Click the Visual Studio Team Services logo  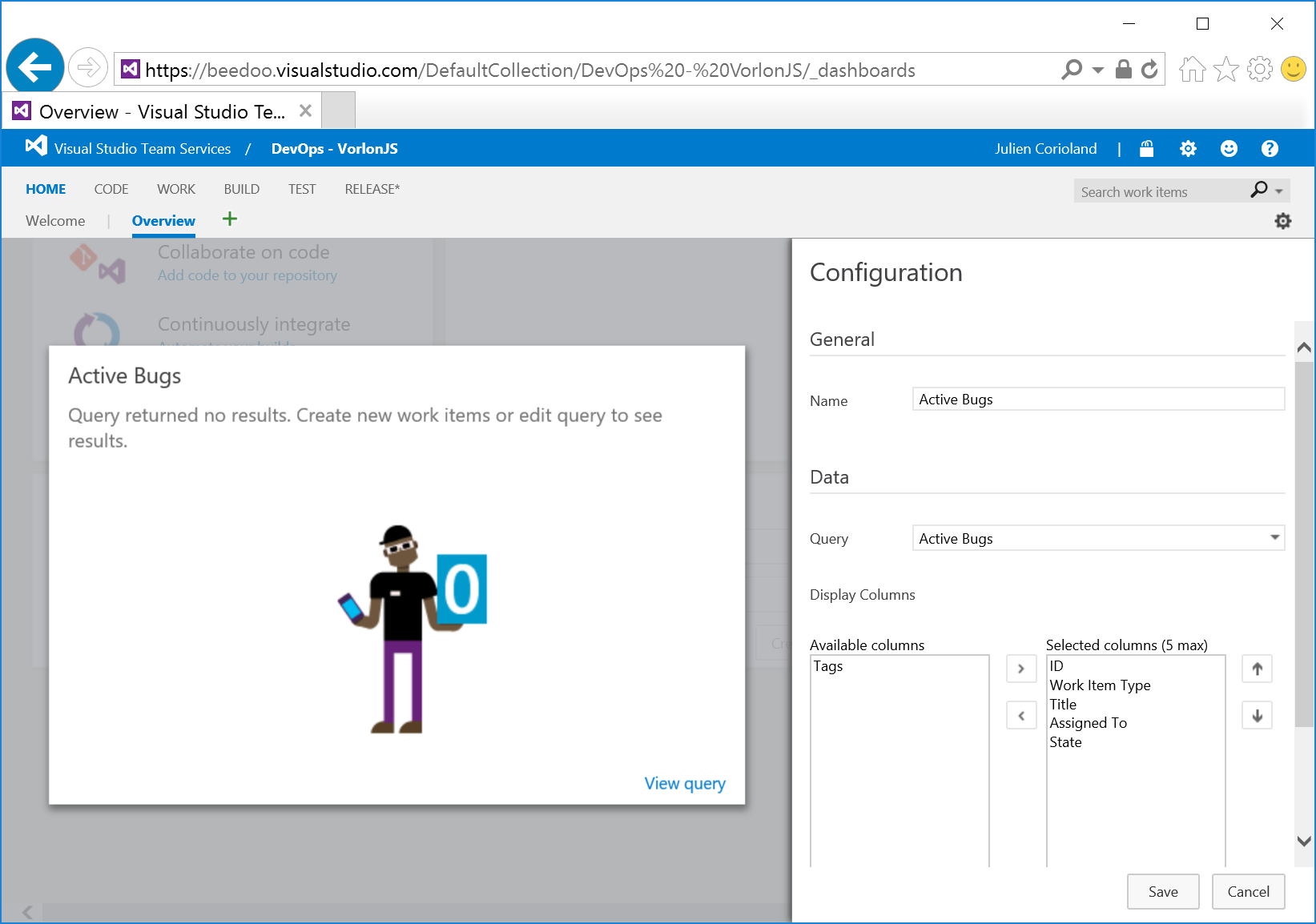(35, 147)
